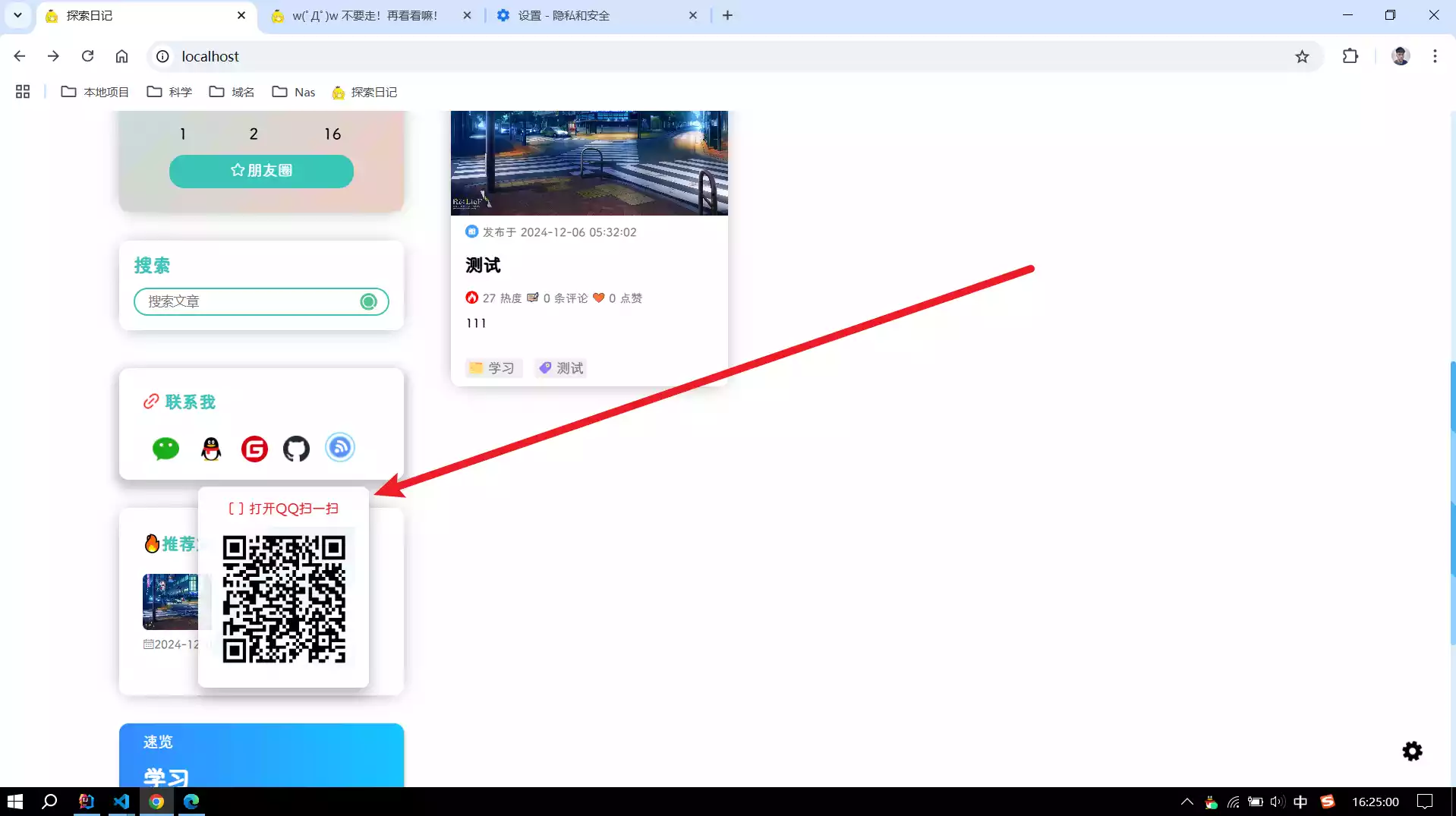
Task: Open the Sogou input tray icon
Action: pyautogui.click(x=1328, y=802)
